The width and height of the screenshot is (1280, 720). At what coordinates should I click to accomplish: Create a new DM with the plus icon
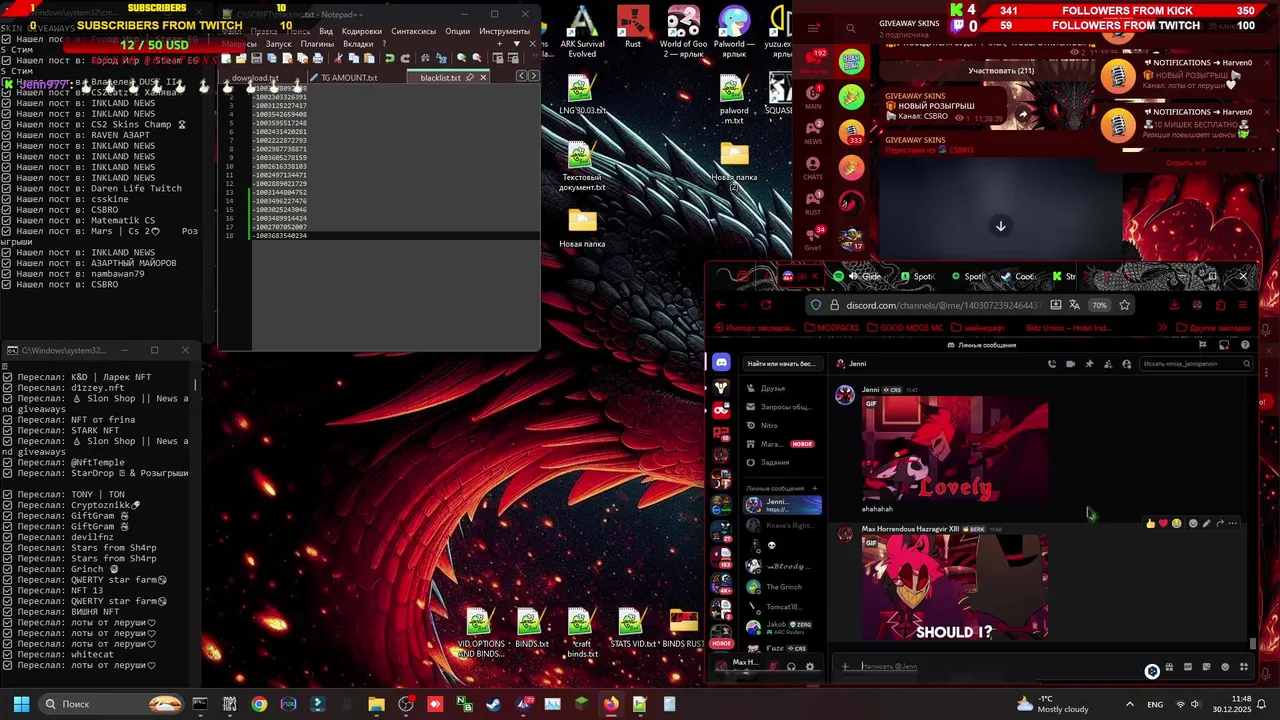(814, 488)
